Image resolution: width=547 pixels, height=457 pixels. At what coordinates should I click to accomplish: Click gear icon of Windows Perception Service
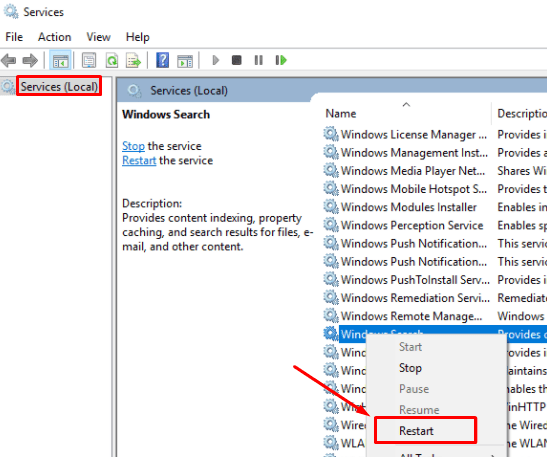pos(331,225)
